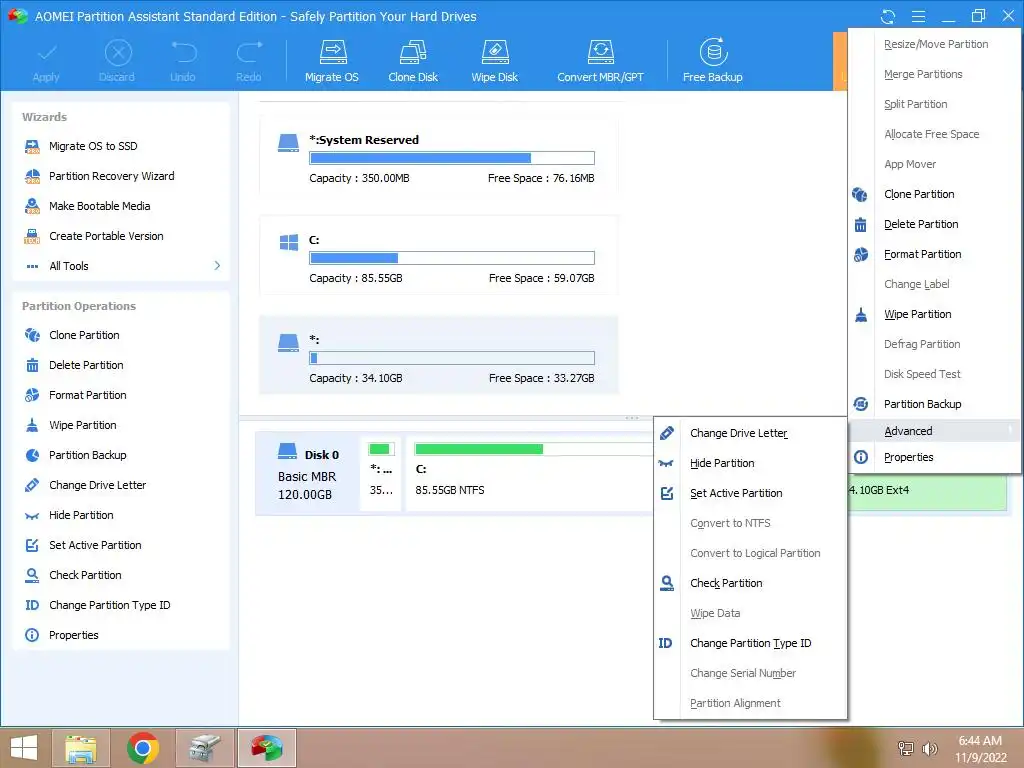Image resolution: width=1024 pixels, height=768 pixels.
Task: Select the System Reserved partition card
Action: click(439, 155)
